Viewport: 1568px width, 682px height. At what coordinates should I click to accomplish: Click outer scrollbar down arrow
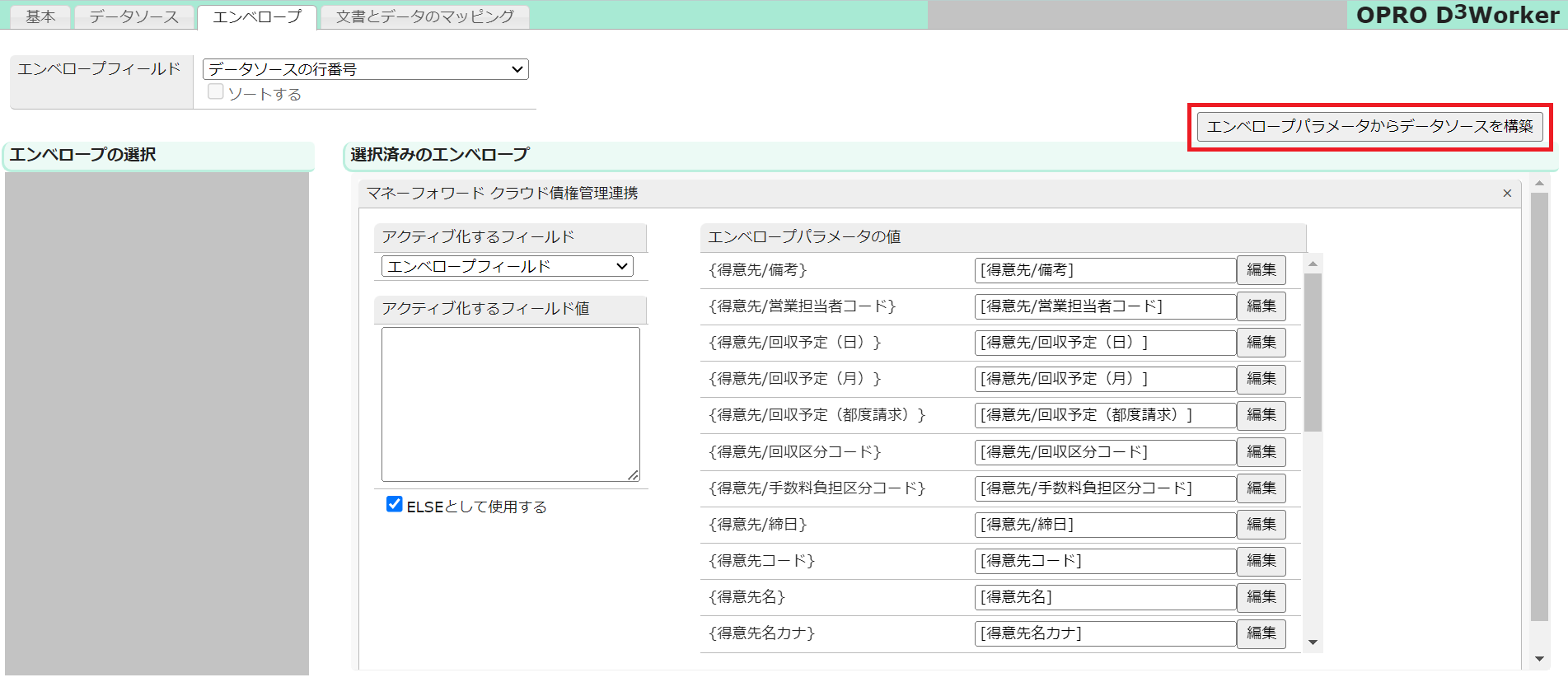click(x=1538, y=659)
